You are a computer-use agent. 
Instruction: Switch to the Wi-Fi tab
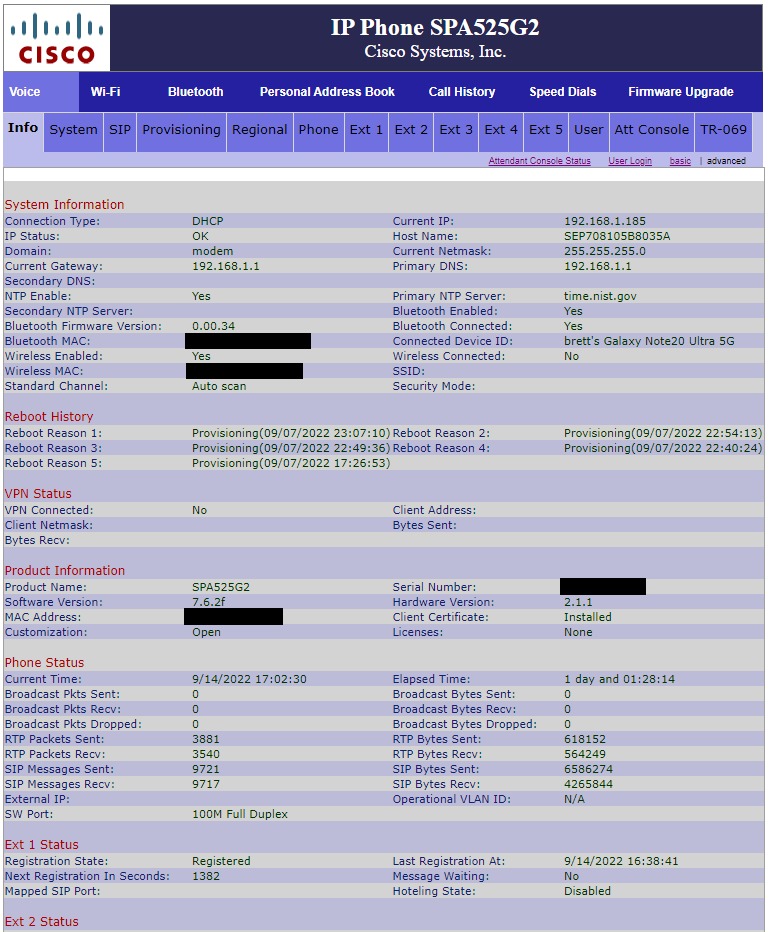[105, 92]
